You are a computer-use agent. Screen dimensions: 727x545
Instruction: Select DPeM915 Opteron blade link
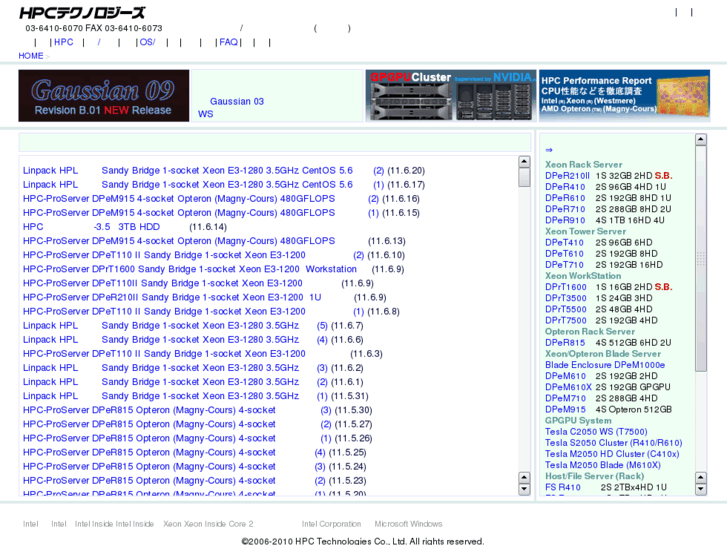pos(566,410)
